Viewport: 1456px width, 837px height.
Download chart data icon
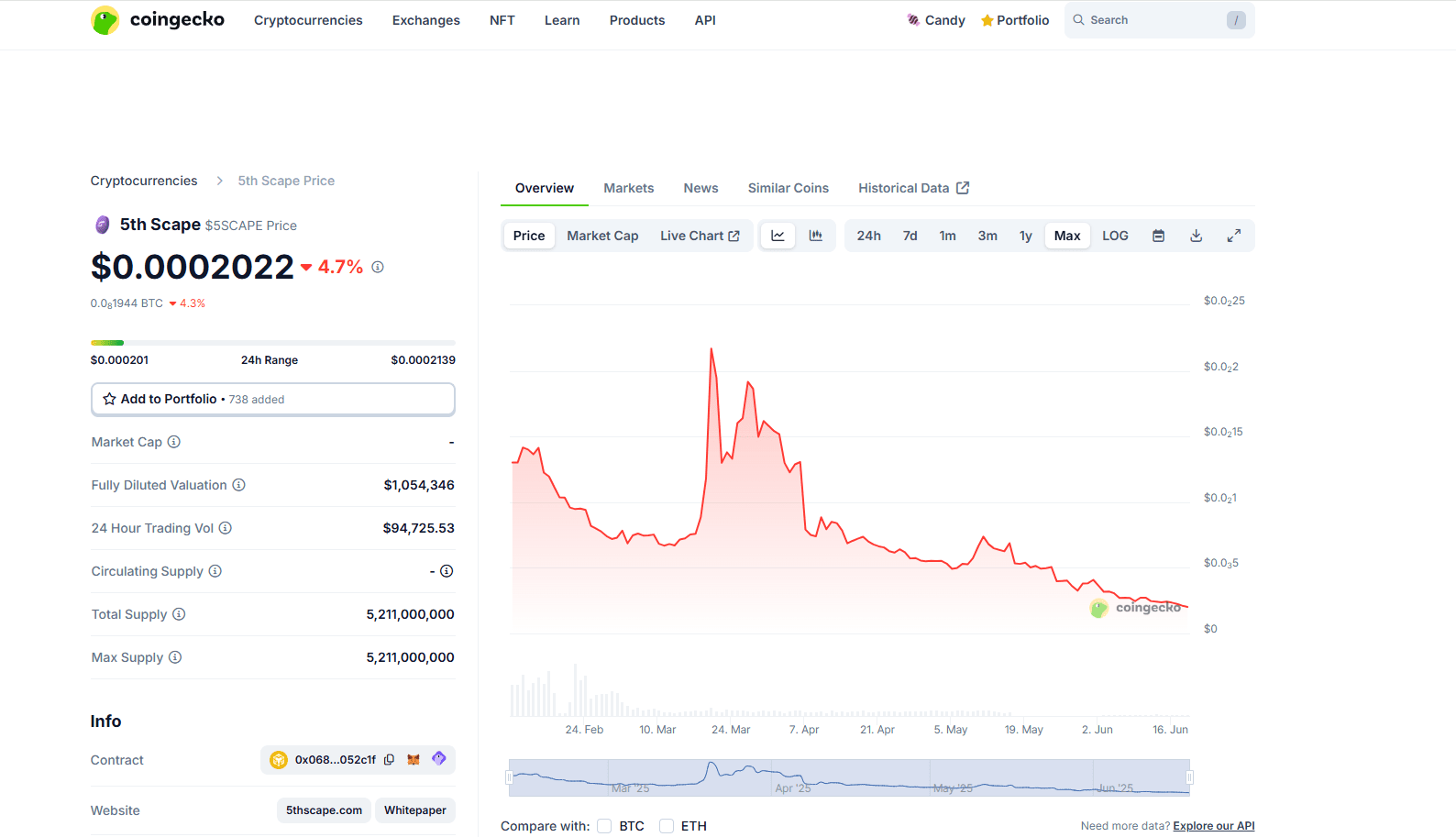click(1197, 236)
